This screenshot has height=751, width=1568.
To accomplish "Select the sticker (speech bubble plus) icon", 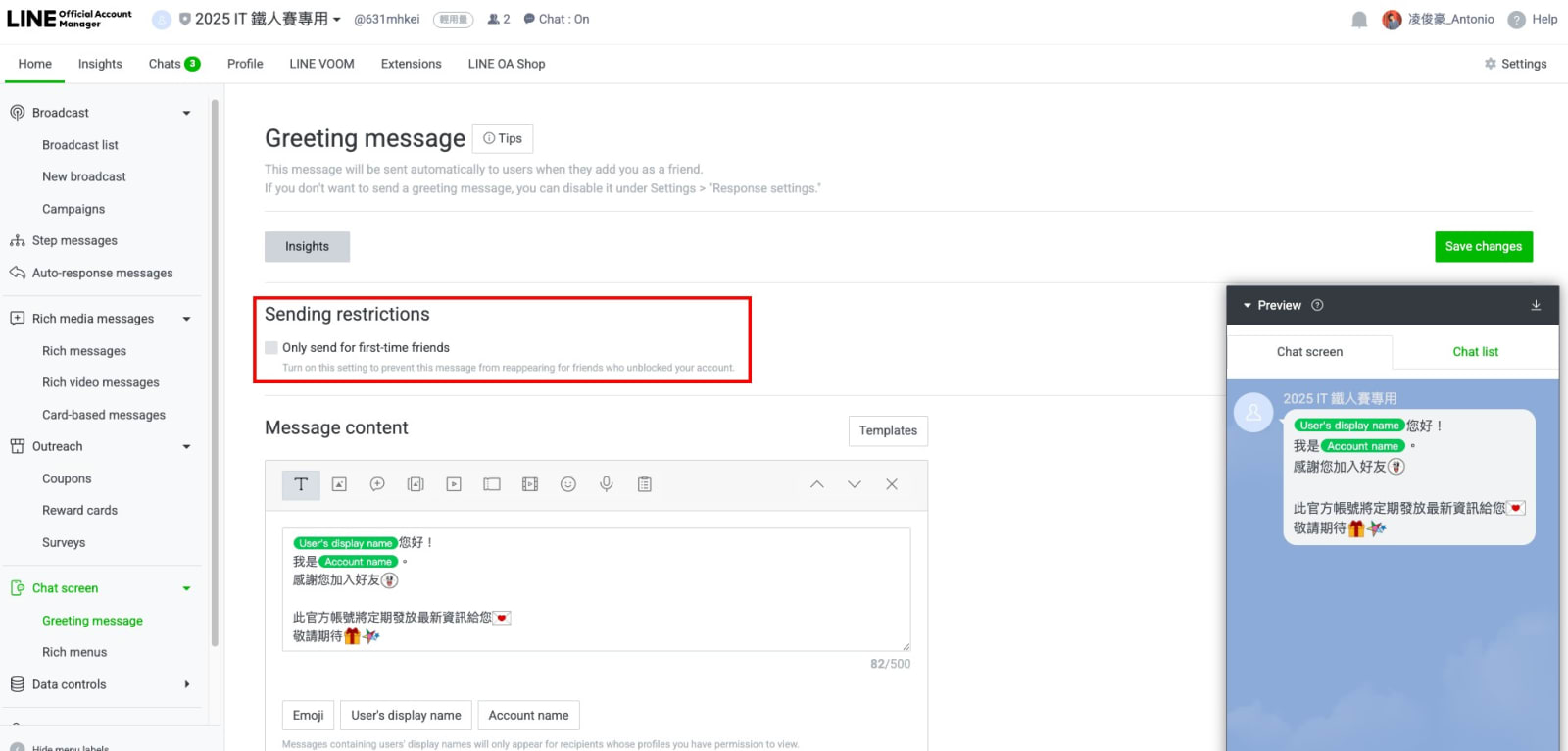I will pyautogui.click(x=377, y=484).
